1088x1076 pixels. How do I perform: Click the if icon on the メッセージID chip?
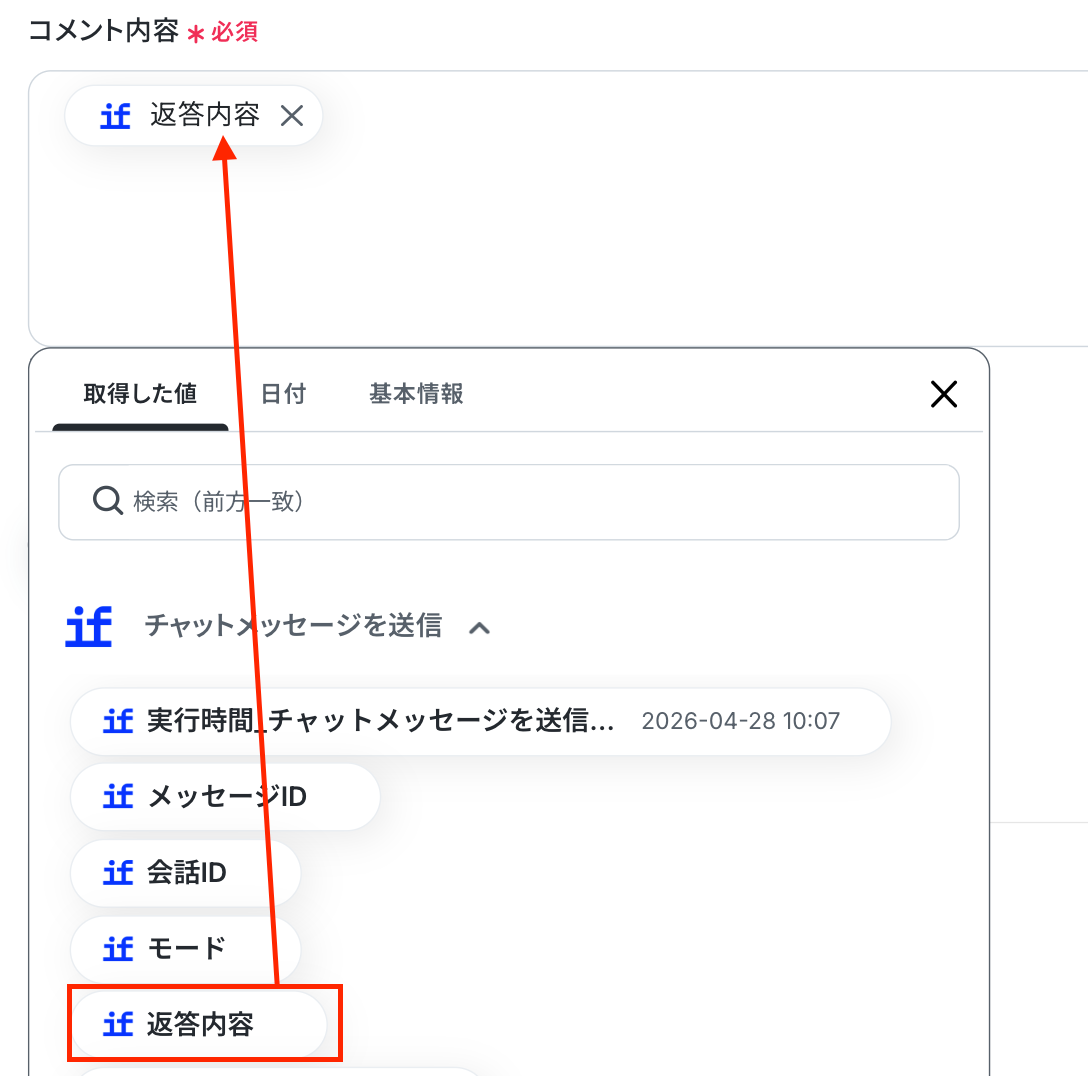pos(118,797)
